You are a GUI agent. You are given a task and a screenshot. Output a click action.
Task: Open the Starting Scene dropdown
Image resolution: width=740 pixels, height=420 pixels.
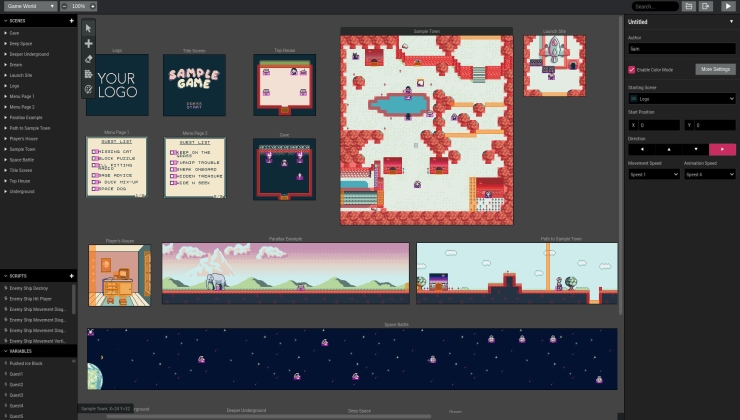point(681,99)
